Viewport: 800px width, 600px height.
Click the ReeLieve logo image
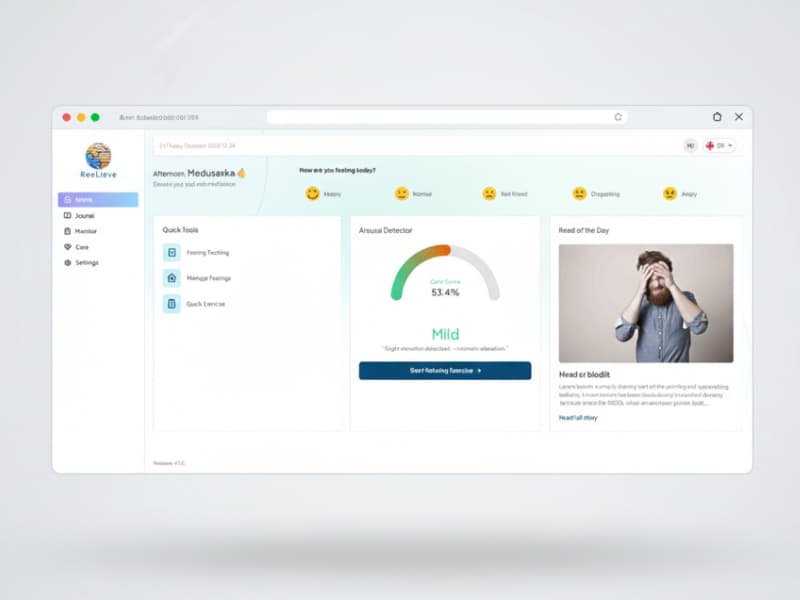(x=98, y=155)
